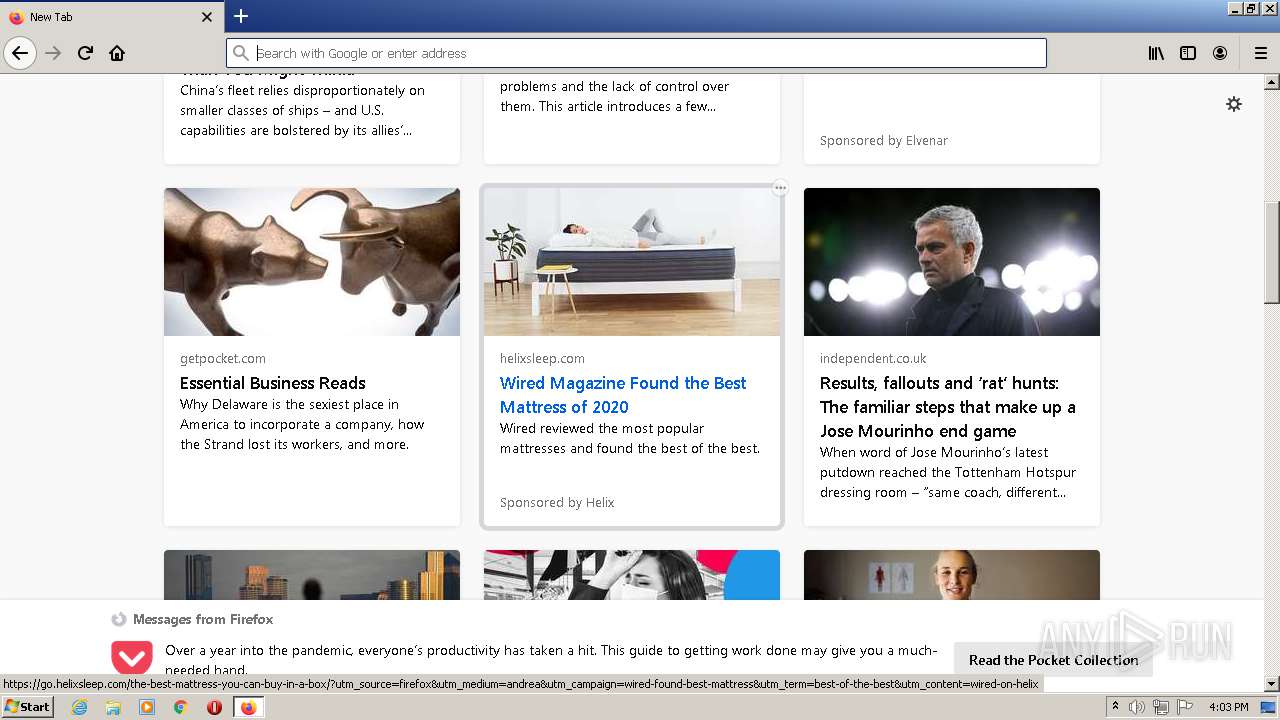Click the action center flag tray icon

click(x=1185, y=707)
